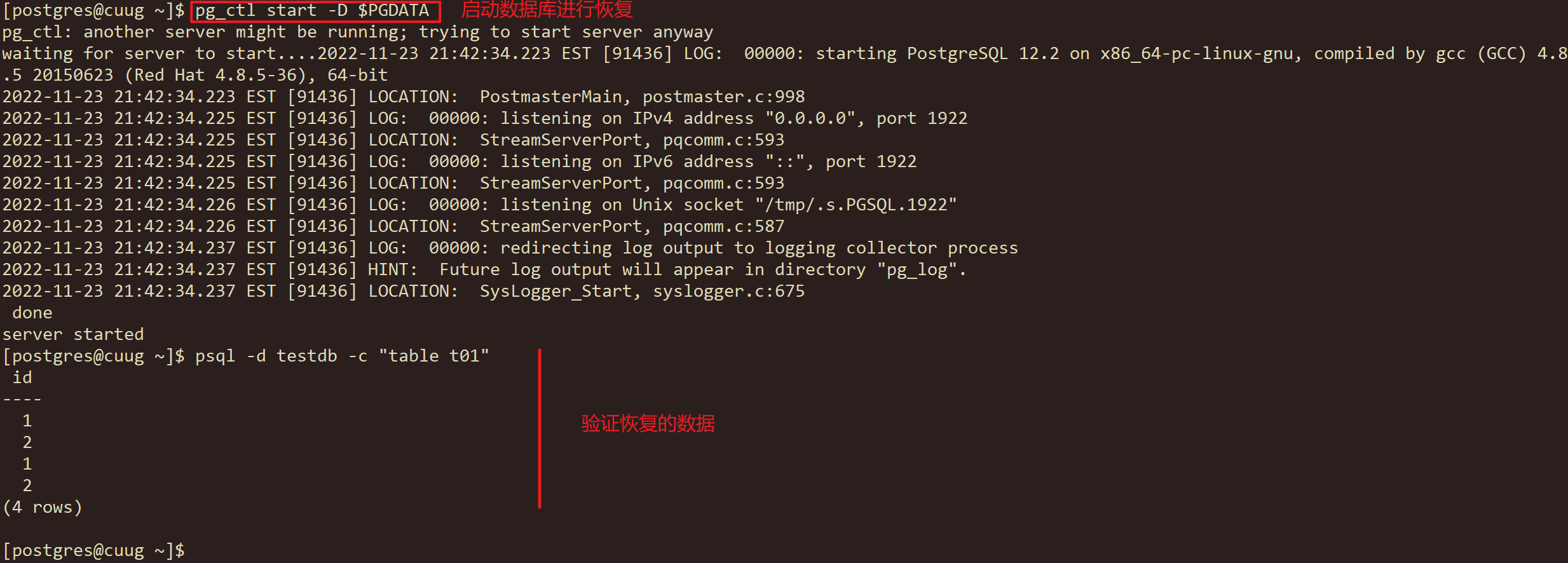
Task: Click the red annotation 启动数据库进行恢复
Action: (x=547, y=10)
